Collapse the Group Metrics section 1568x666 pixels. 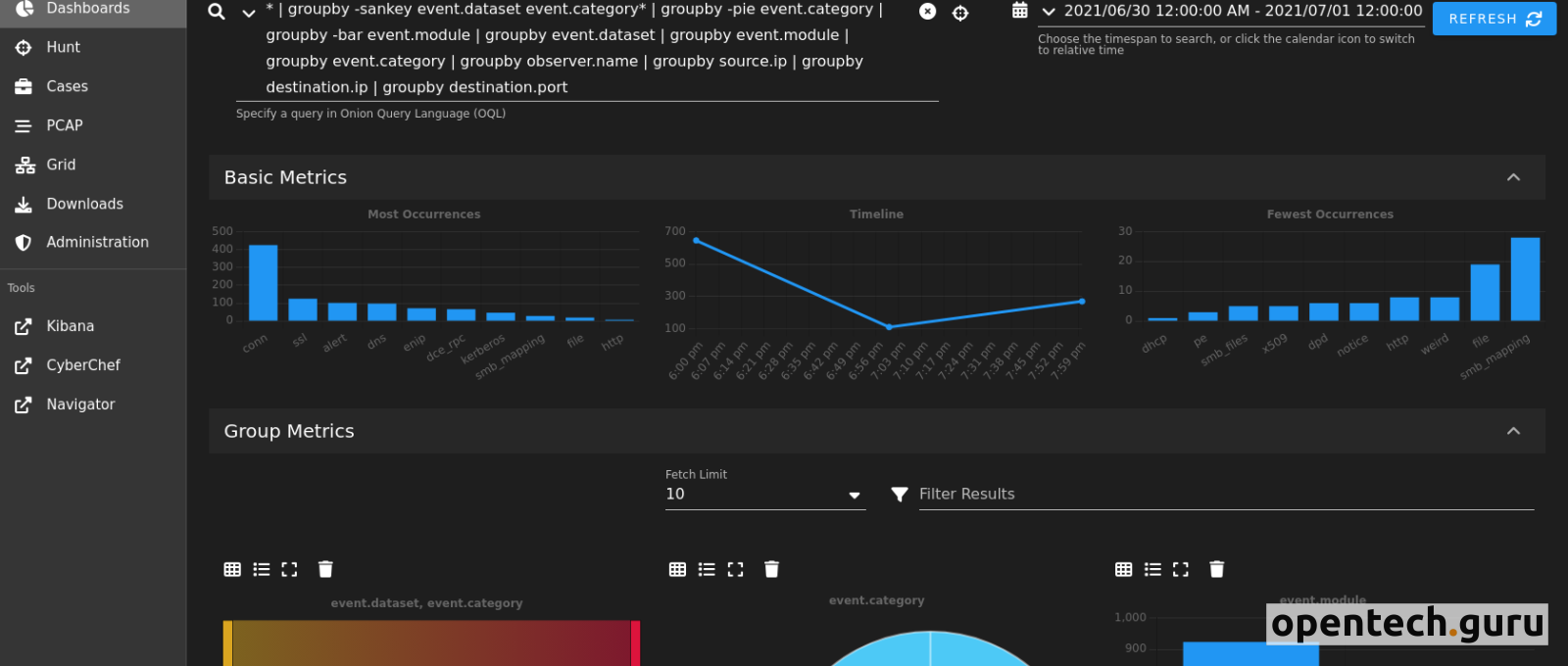click(1513, 431)
